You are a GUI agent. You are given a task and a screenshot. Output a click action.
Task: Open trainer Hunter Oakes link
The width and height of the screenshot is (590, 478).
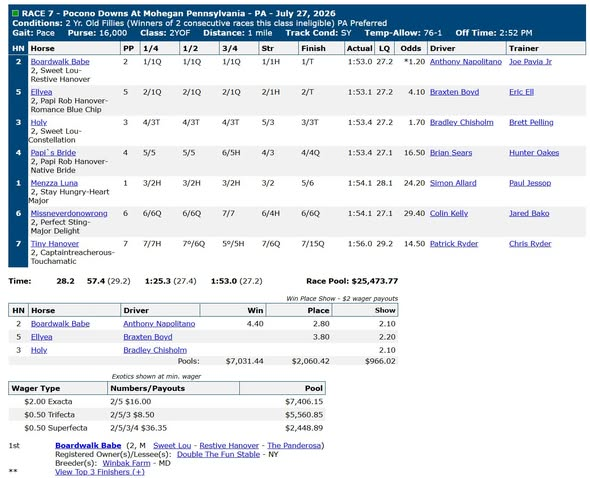pyautogui.click(x=534, y=153)
